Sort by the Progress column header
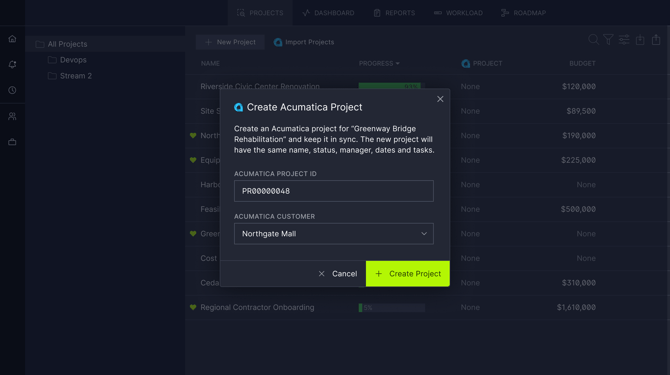 [379, 63]
